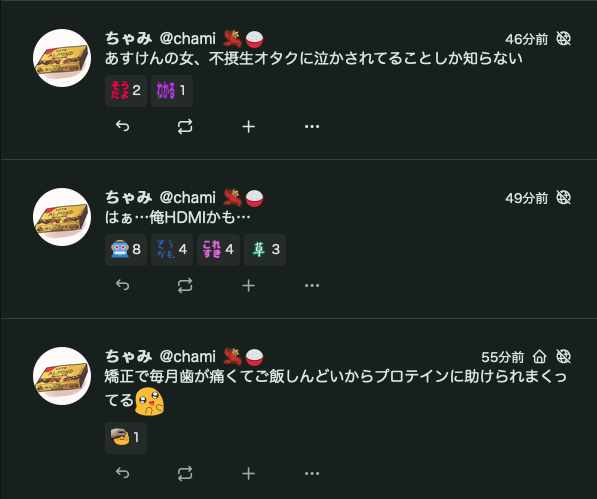Add reaction to the HDMI post

tap(249, 285)
